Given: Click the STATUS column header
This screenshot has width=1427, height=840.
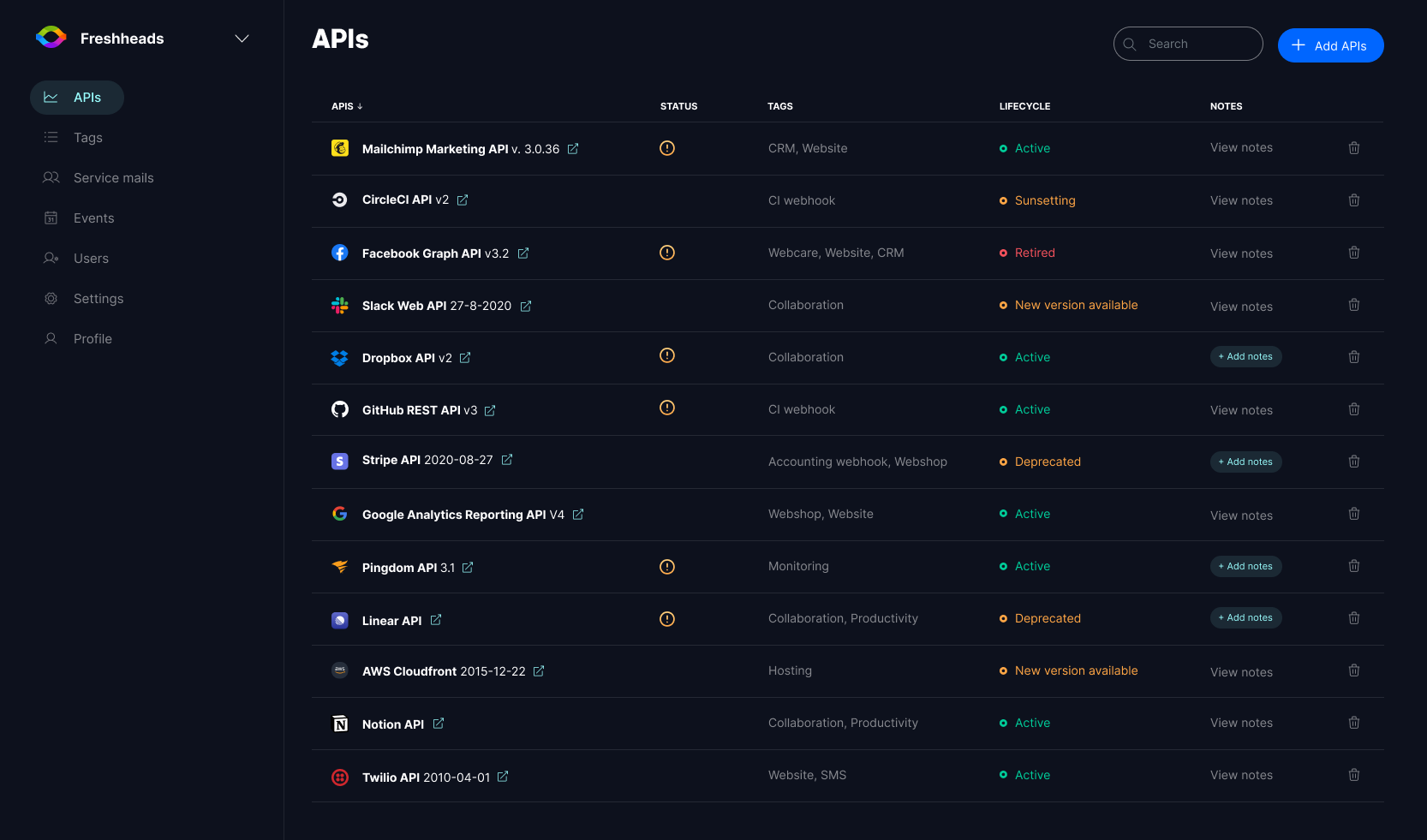Looking at the screenshot, I should (x=678, y=106).
